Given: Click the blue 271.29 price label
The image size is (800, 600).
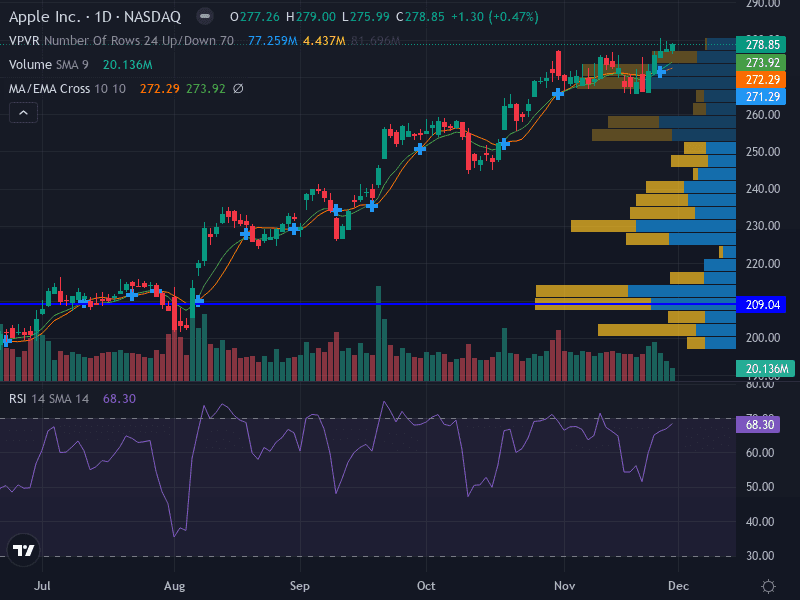Looking at the screenshot, I should coord(762,96).
